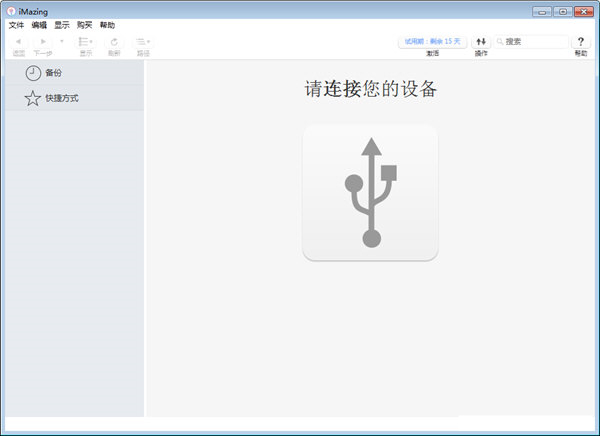This screenshot has width=600, height=436.
Task: Maximize the iMazing window
Action: (x=563, y=10)
